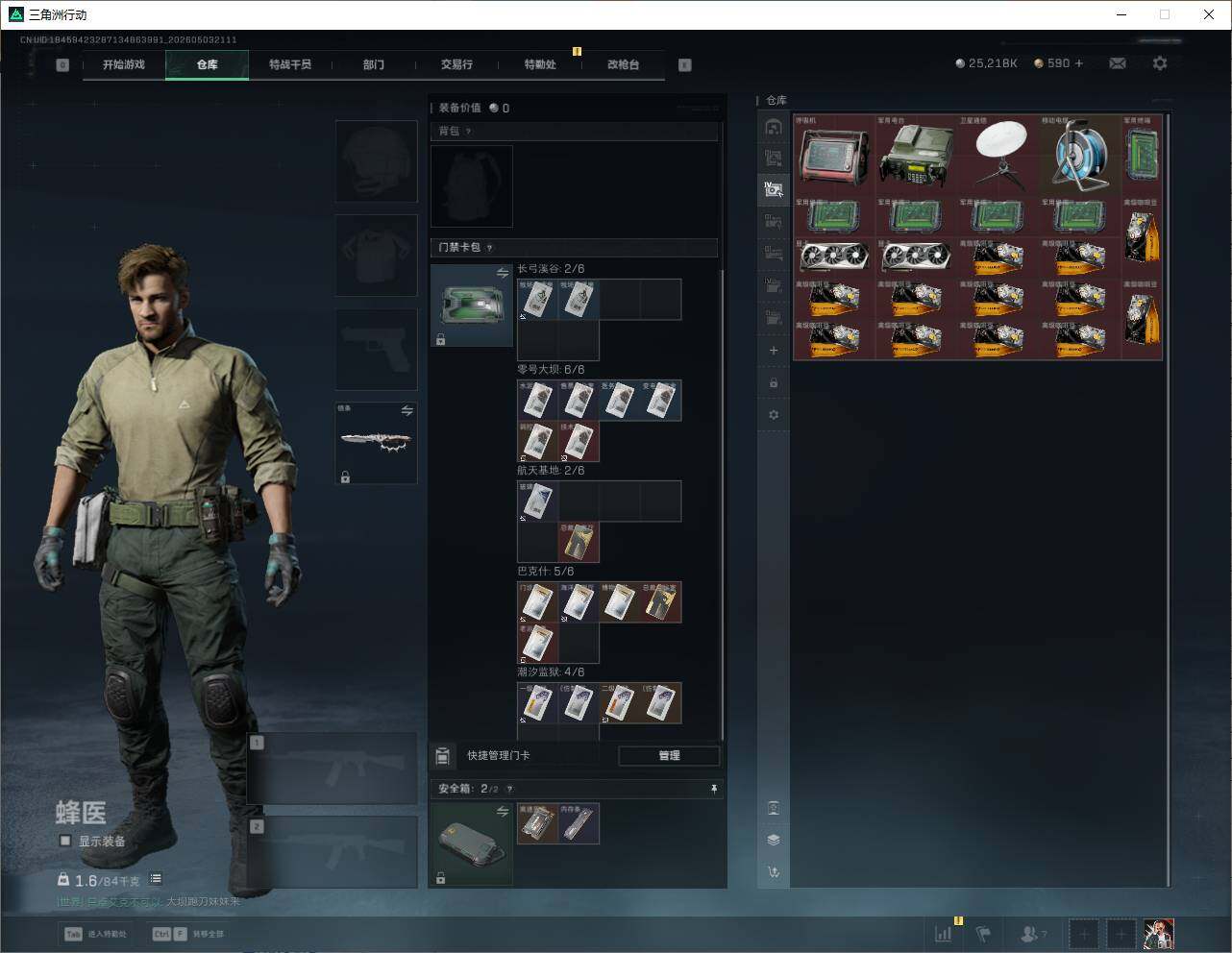Select the highlighted IV warehouse page icon
The height and width of the screenshot is (953, 1232).
[x=774, y=189]
